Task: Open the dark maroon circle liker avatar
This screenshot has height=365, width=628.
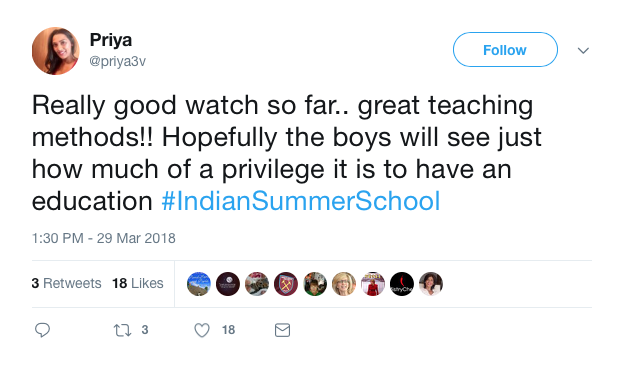Action: tap(228, 284)
